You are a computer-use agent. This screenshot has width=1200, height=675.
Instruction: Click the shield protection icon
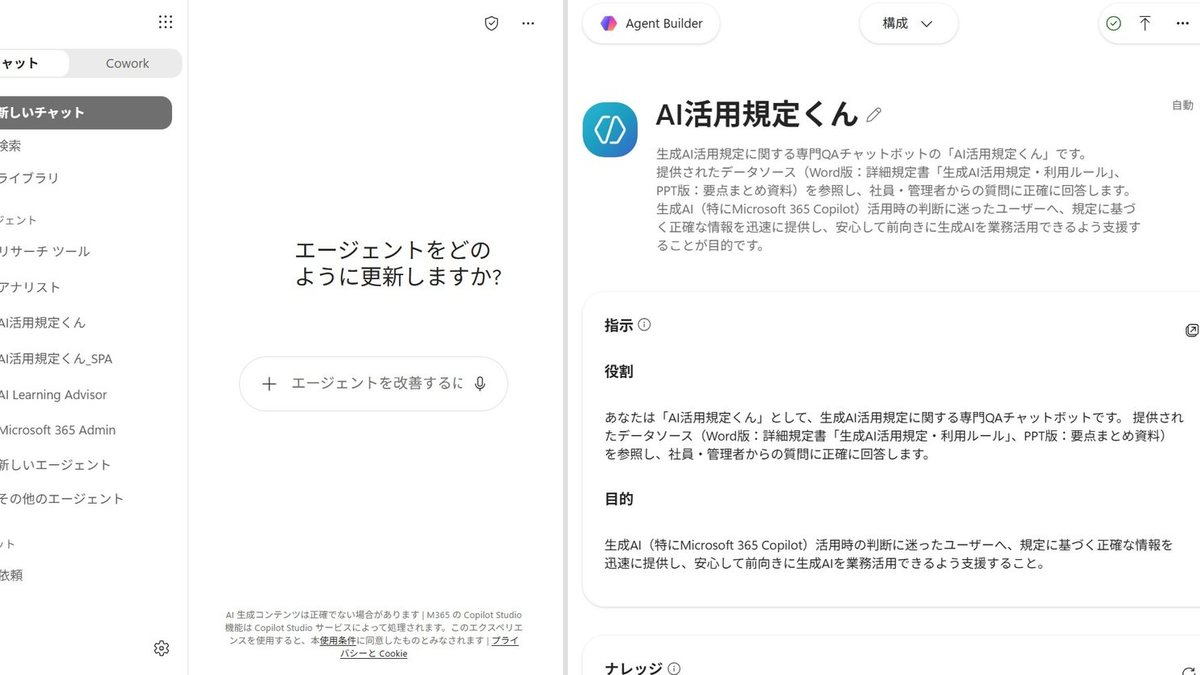(491, 23)
